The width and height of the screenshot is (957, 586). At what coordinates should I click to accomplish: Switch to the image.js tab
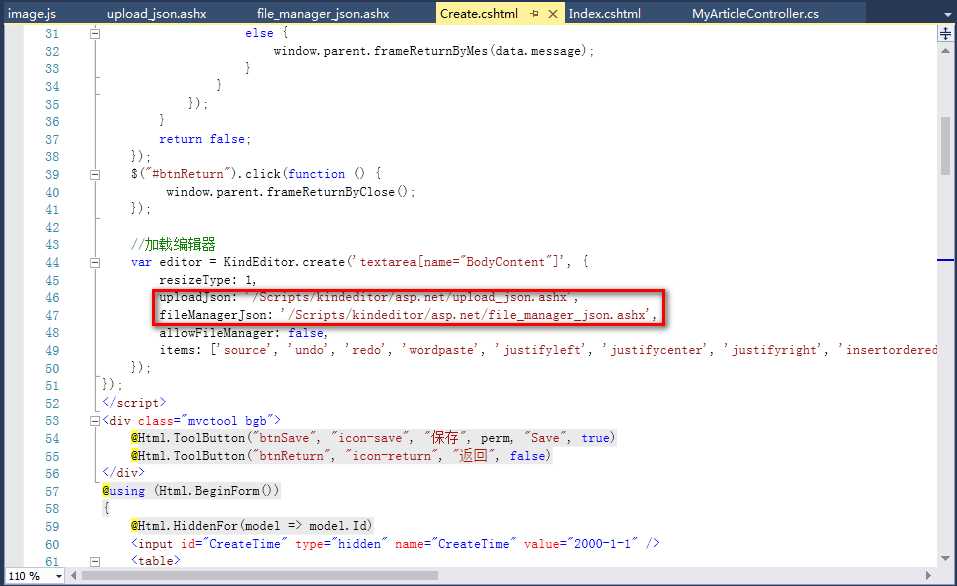[32, 13]
